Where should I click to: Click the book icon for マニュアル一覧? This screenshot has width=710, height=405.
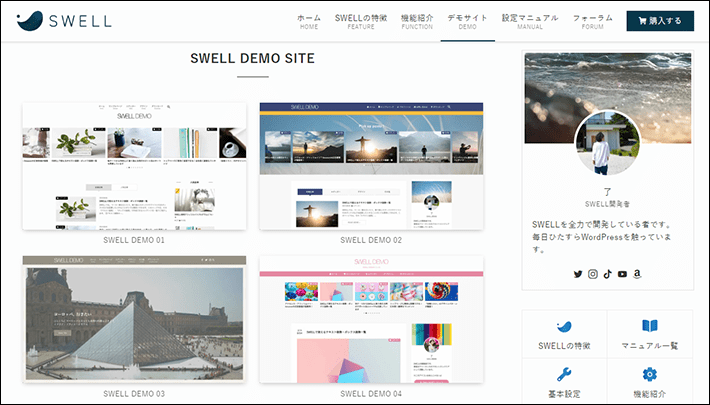point(649,327)
